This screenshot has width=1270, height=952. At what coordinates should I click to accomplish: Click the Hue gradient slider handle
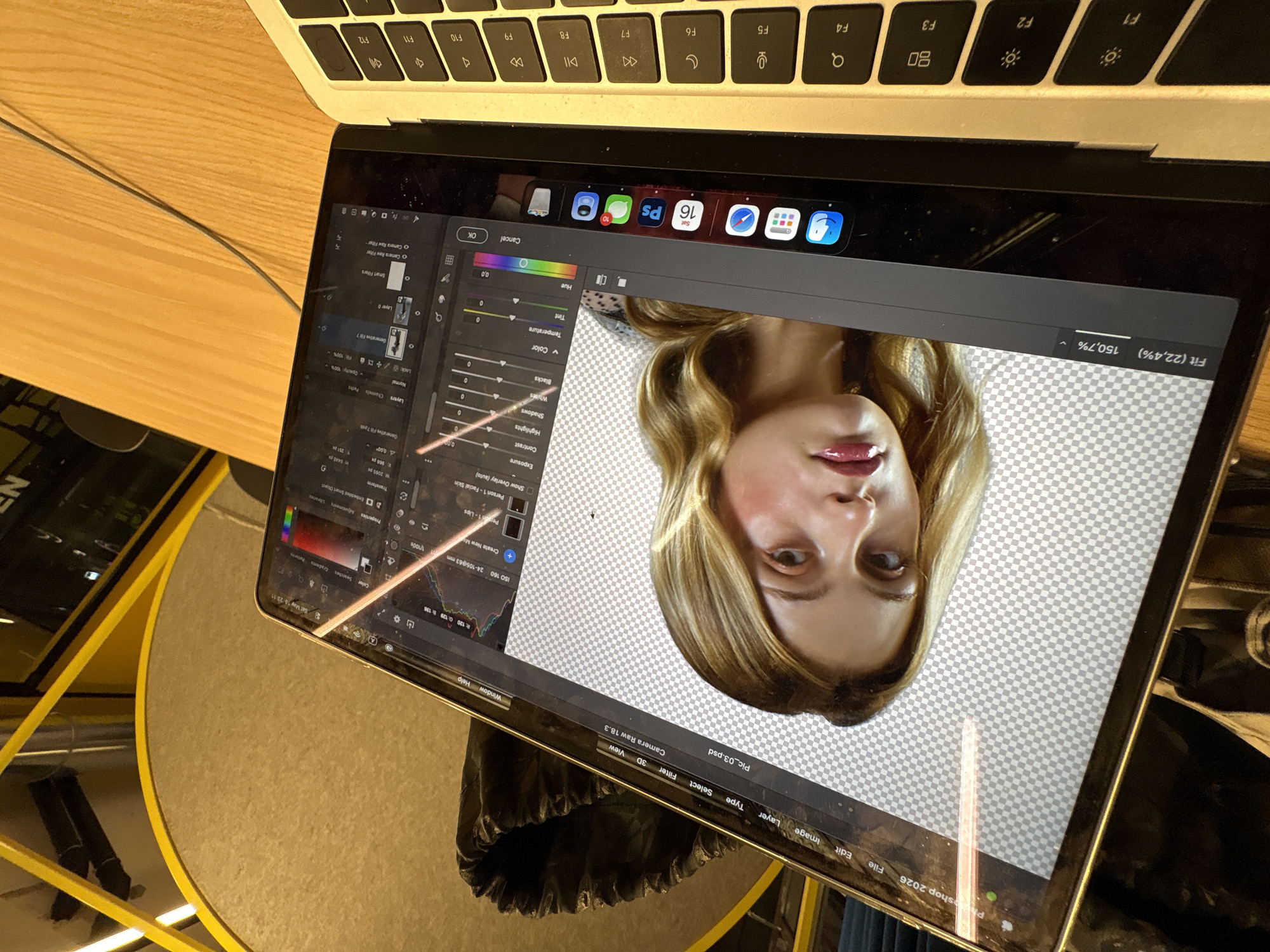tap(523, 263)
